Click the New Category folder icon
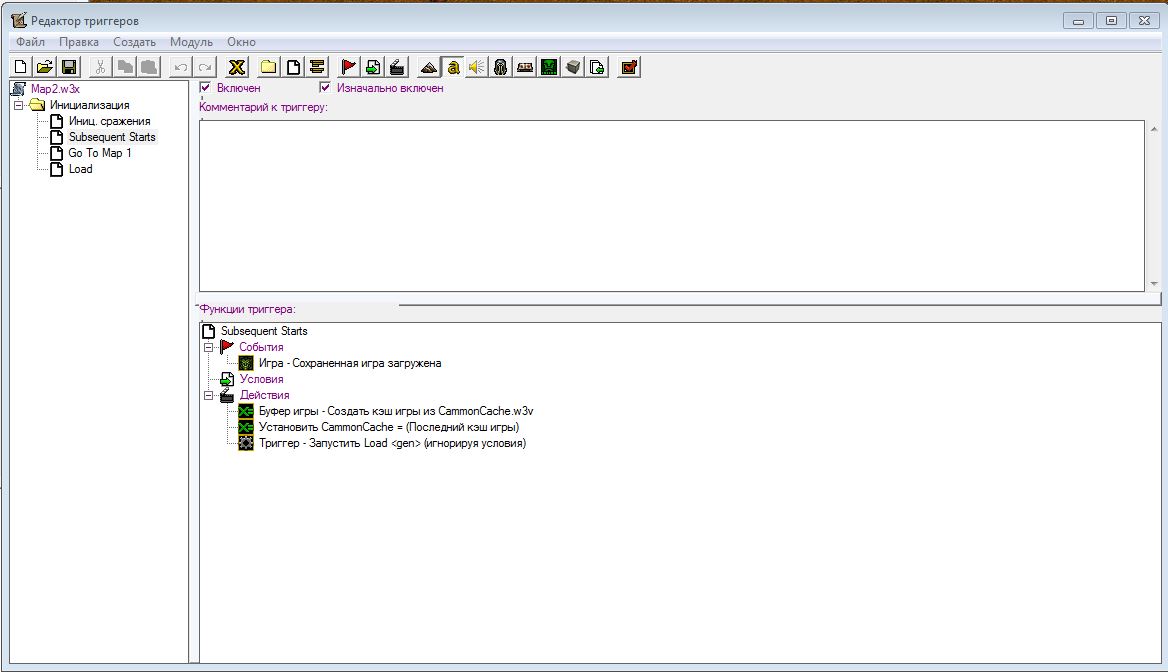This screenshot has width=1168, height=672. coord(269,67)
